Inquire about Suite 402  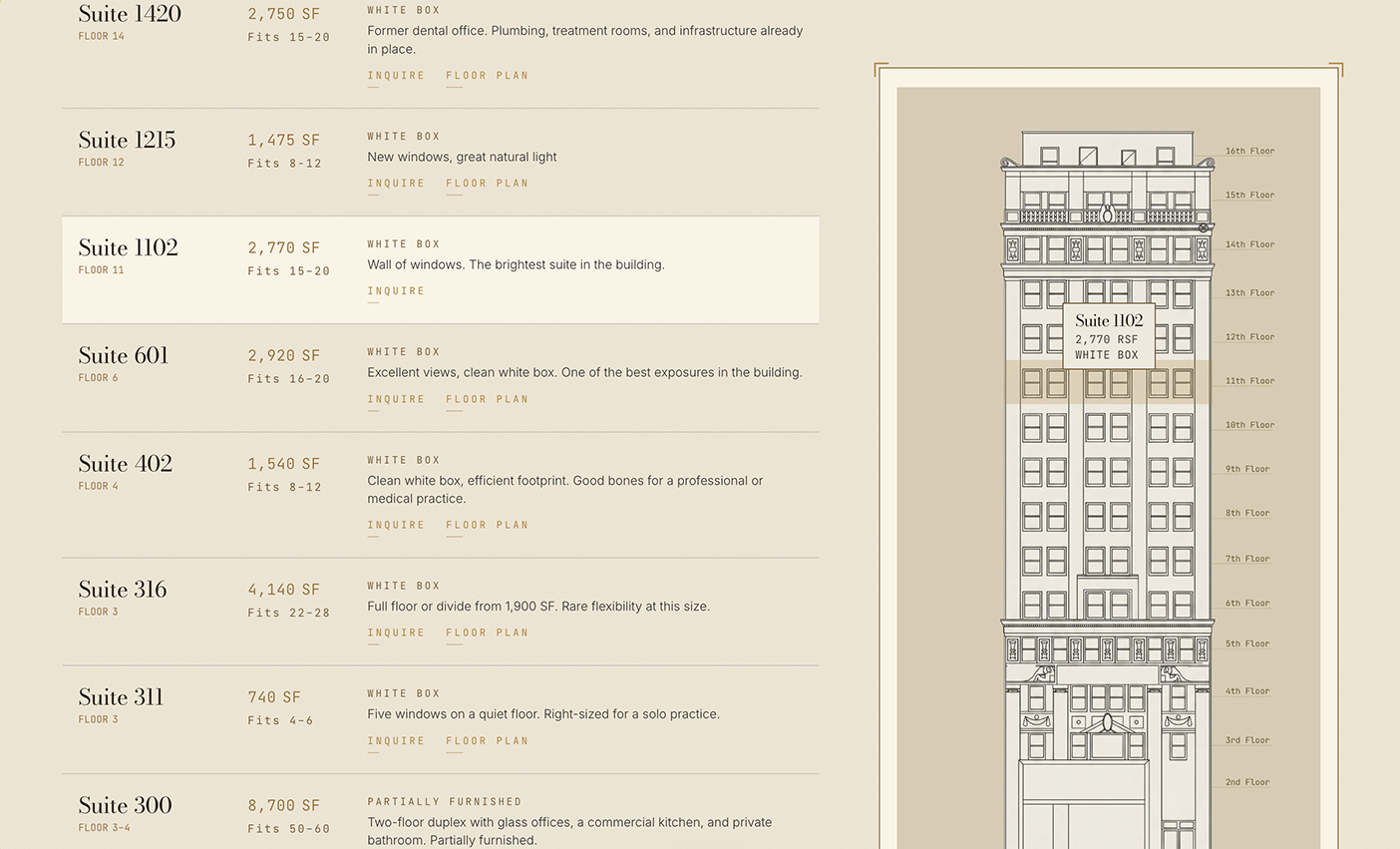click(x=396, y=525)
